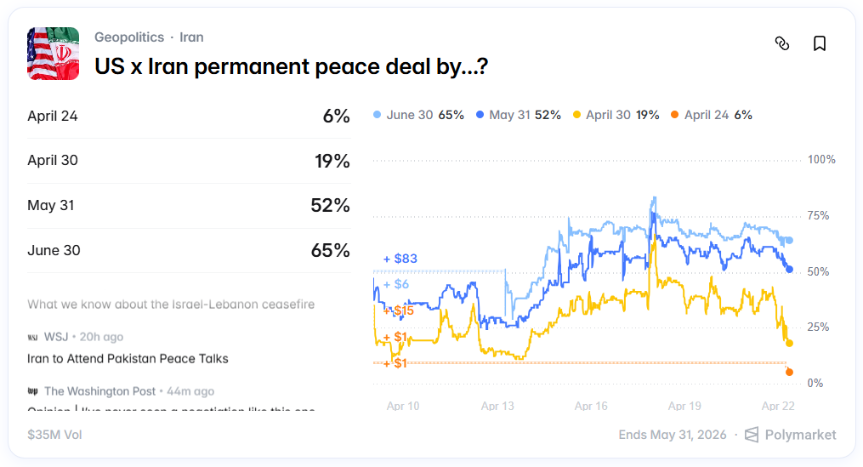Click the Polymarket logo icon
This screenshot has height=467, width=863.
pyautogui.click(x=752, y=434)
